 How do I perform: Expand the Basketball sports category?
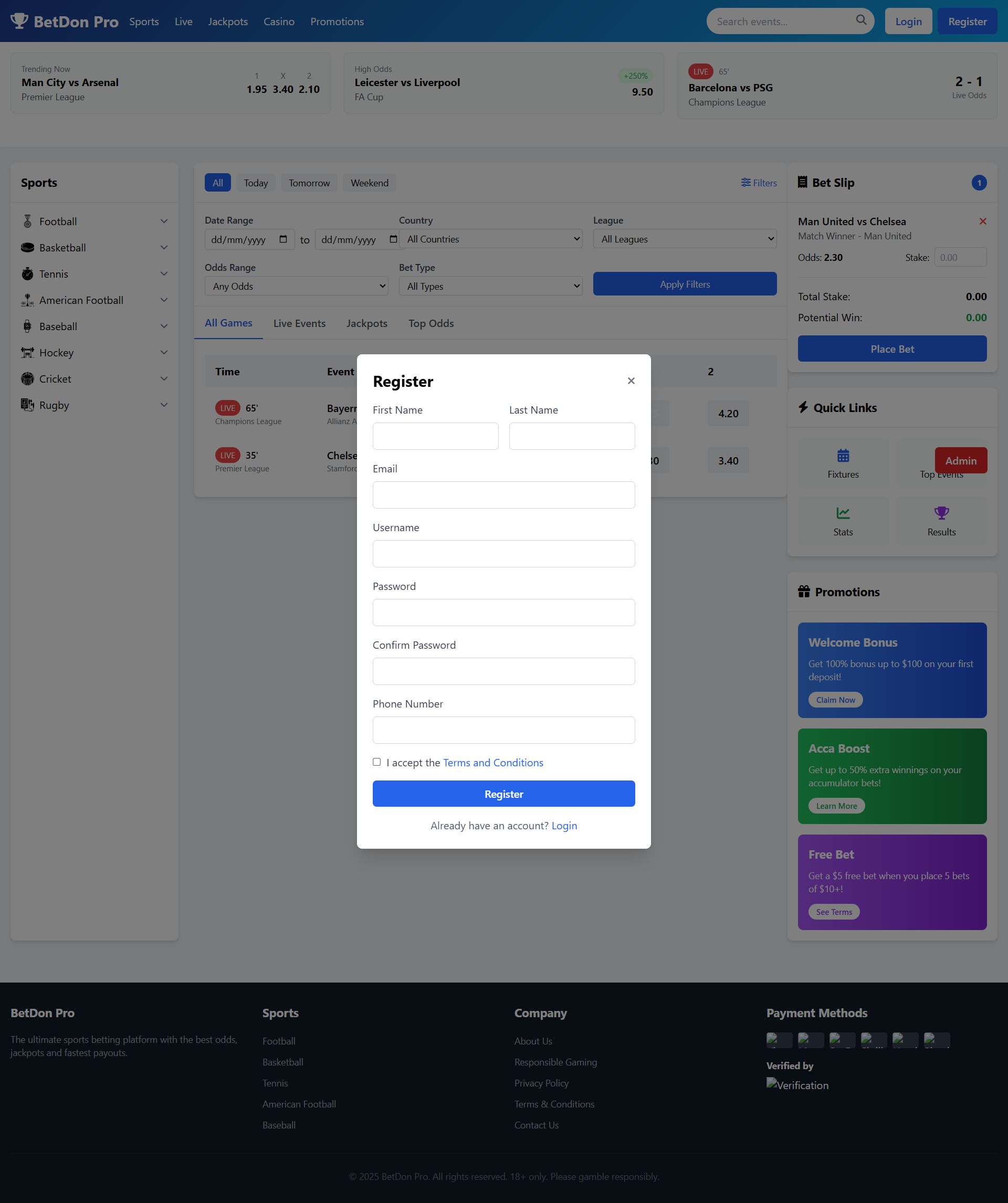[x=164, y=247]
